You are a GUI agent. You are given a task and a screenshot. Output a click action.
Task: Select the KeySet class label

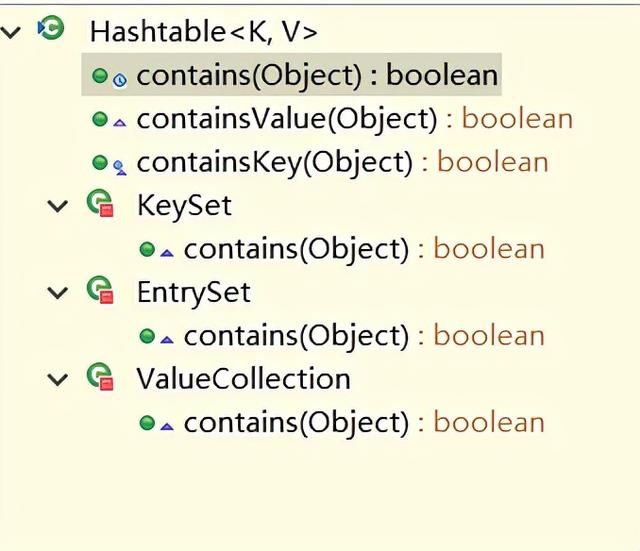[184, 205]
